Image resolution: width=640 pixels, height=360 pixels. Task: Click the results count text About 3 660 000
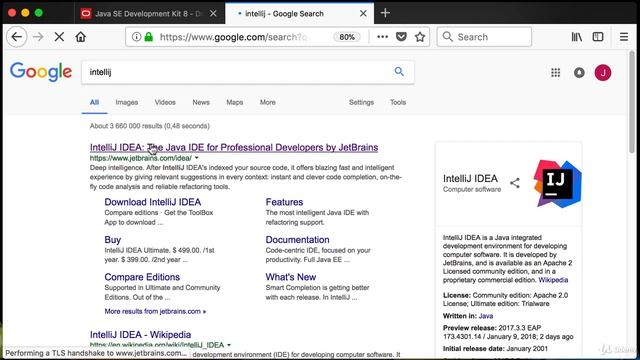click(149, 126)
